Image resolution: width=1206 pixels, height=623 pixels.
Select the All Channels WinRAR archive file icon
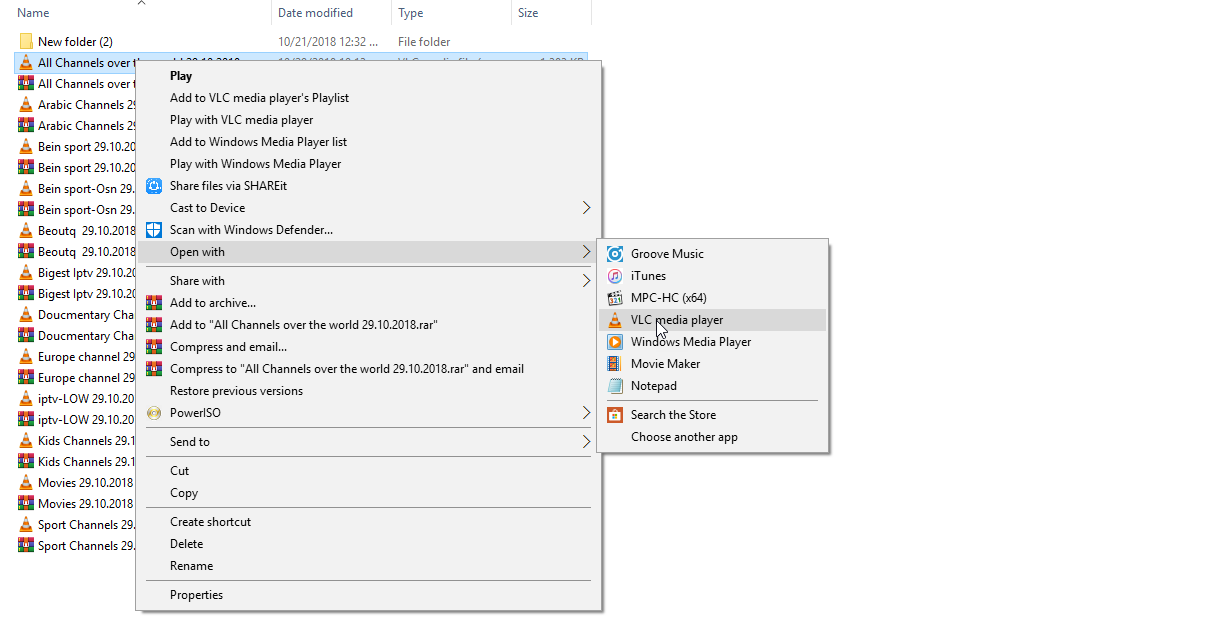click(x=26, y=84)
